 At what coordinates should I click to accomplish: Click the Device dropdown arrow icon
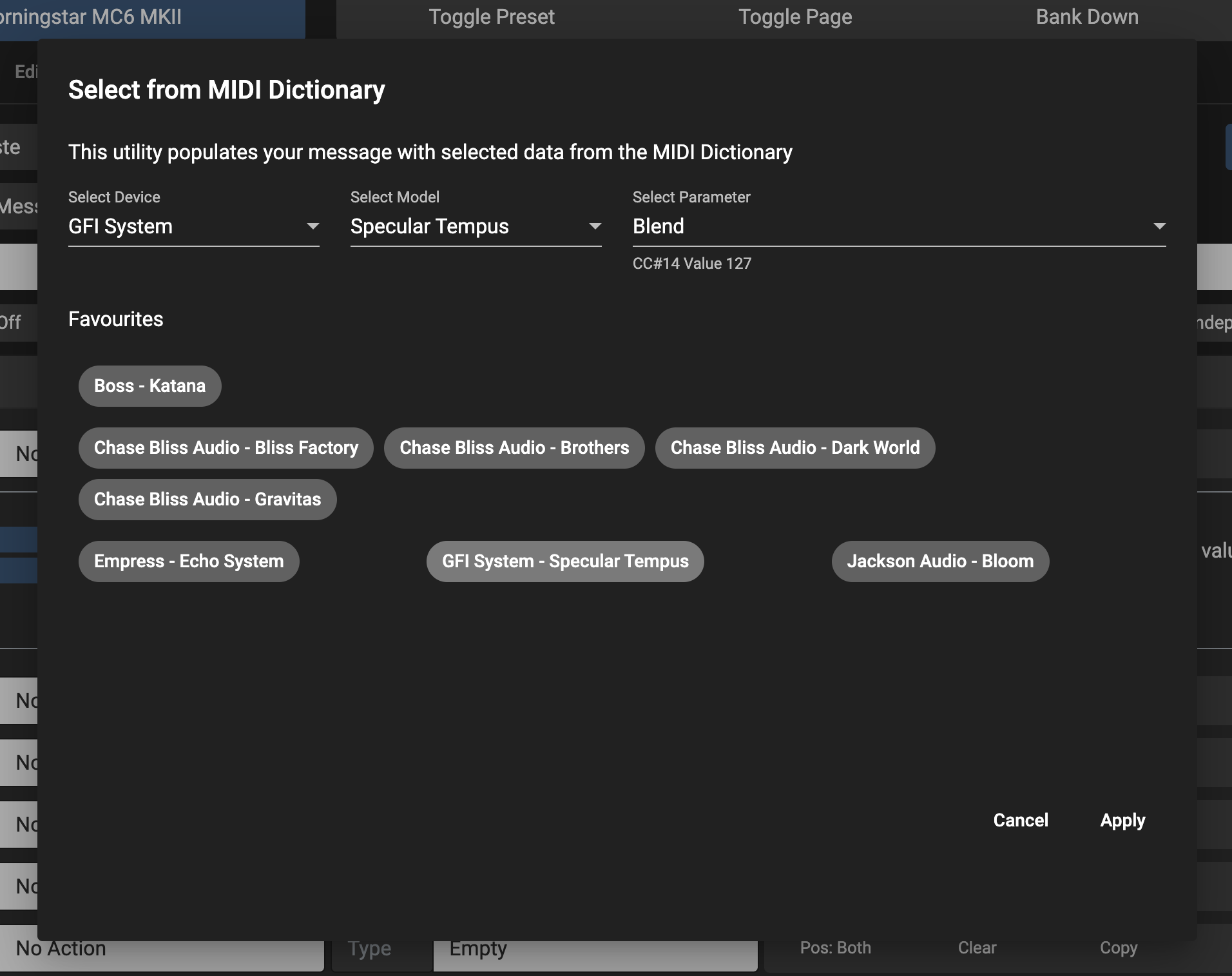(x=313, y=226)
